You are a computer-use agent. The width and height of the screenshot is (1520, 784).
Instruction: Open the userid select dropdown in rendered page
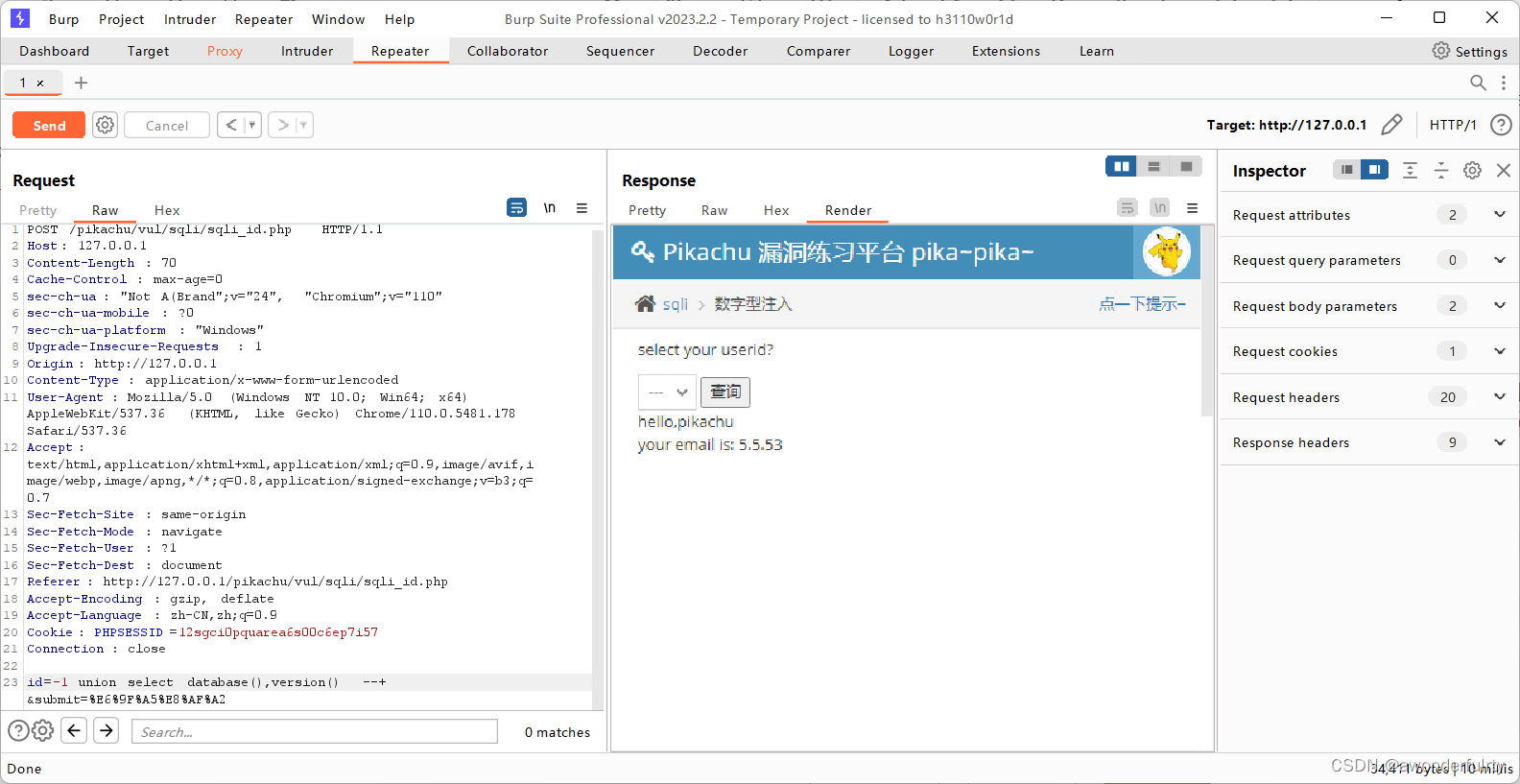pyautogui.click(x=667, y=392)
